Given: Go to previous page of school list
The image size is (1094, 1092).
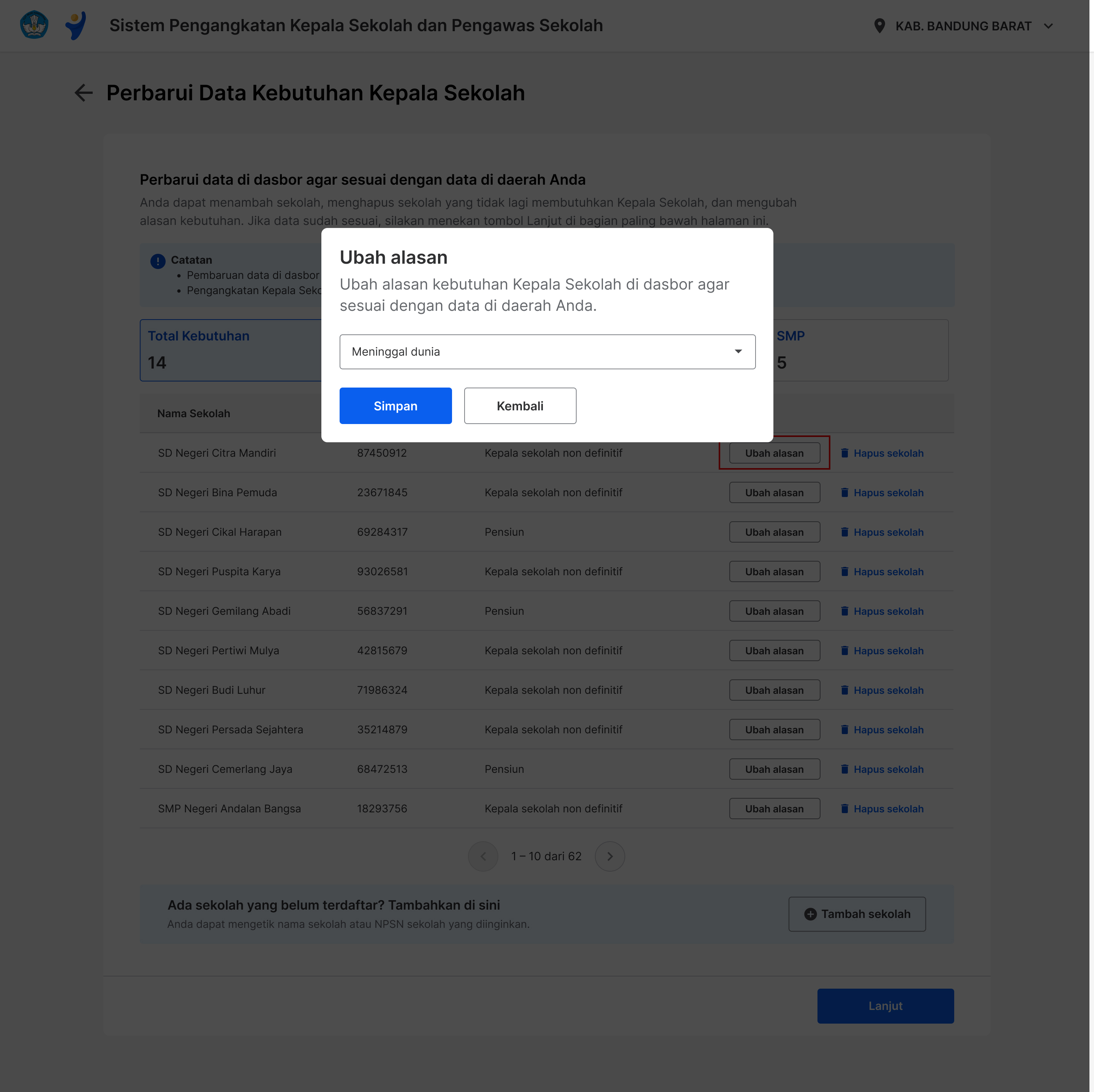Looking at the screenshot, I should click(483, 856).
